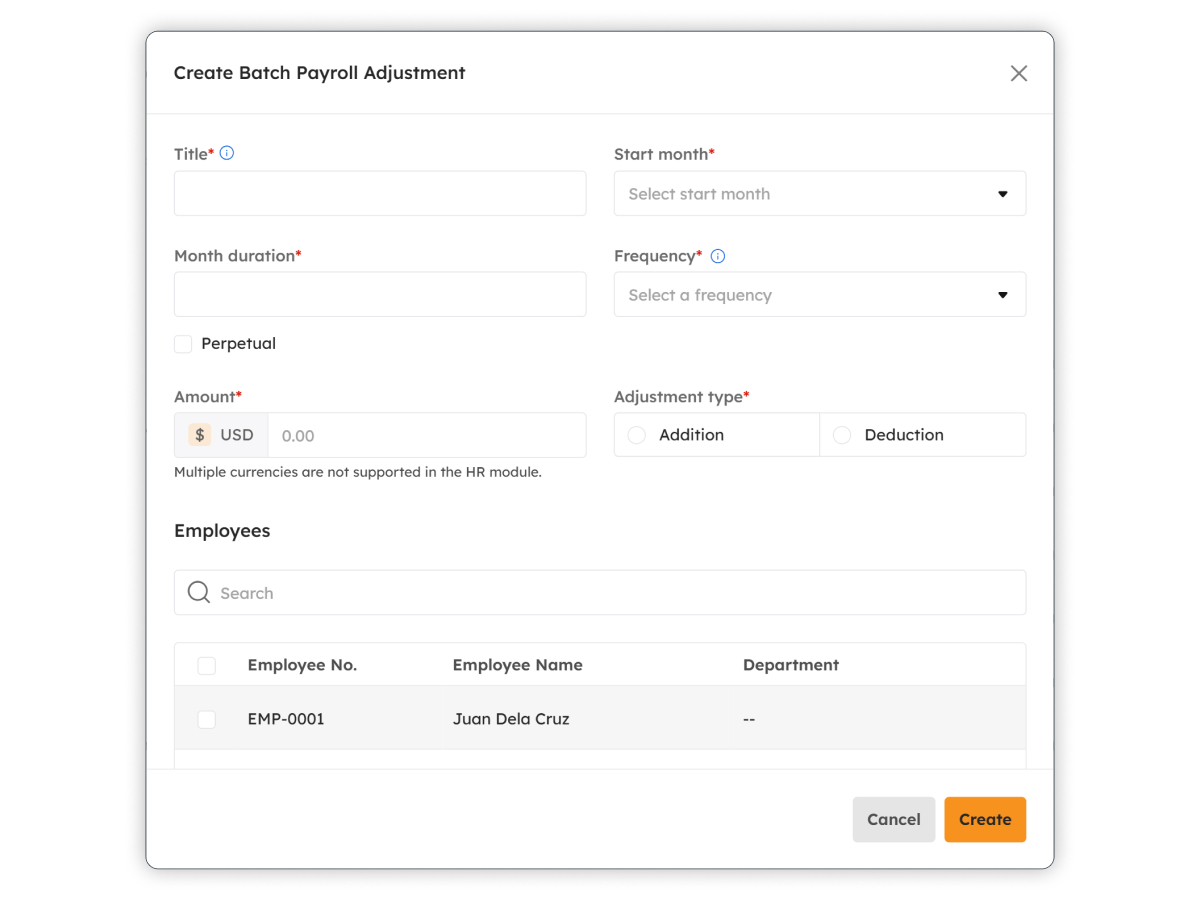The image size is (1200, 900).
Task: Close the Create Batch Payroll Adjustment dialog
Action: [1018, 73]
